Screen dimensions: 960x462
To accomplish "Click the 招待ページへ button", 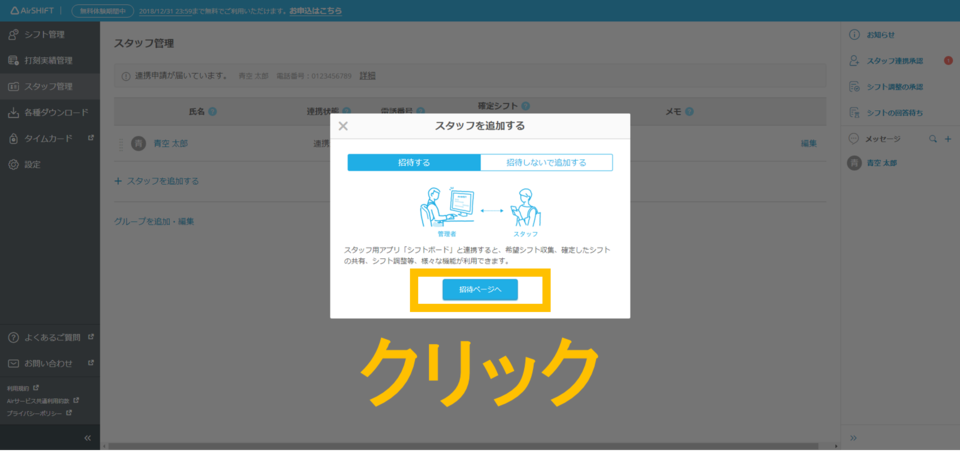I will 480,290.
